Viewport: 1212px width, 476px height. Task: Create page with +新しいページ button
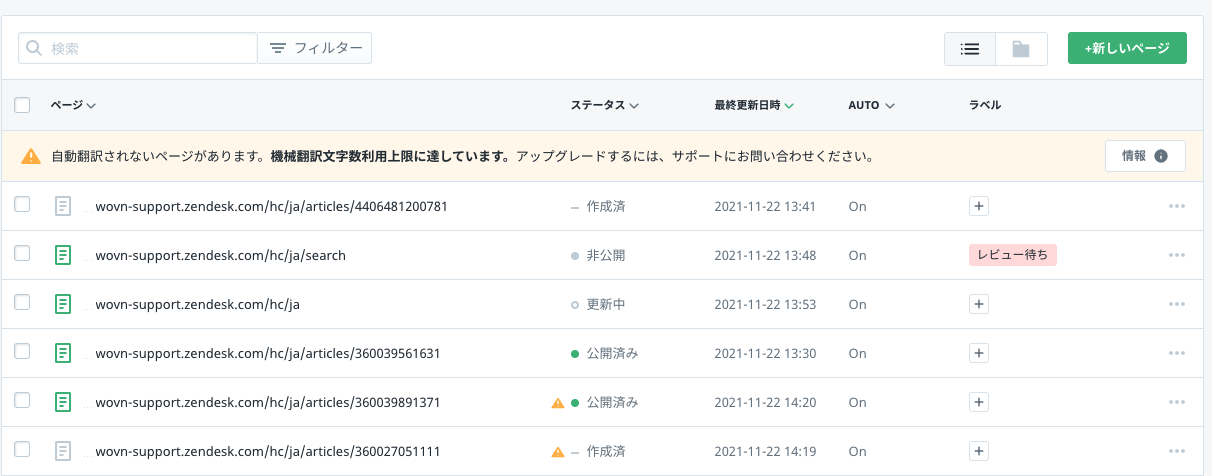tap(1127, 48)
